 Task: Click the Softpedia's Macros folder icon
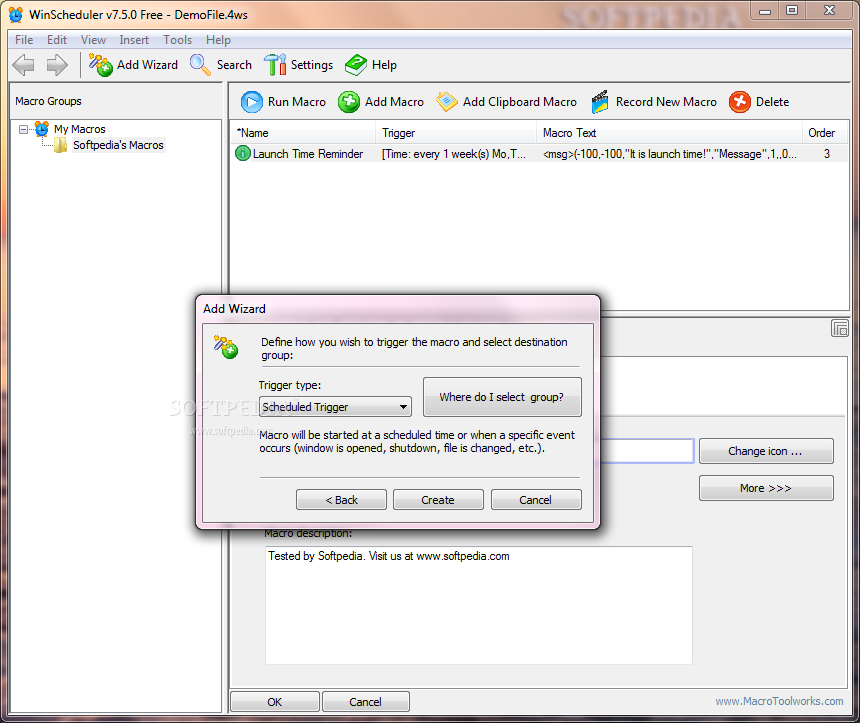pos(61,145)
